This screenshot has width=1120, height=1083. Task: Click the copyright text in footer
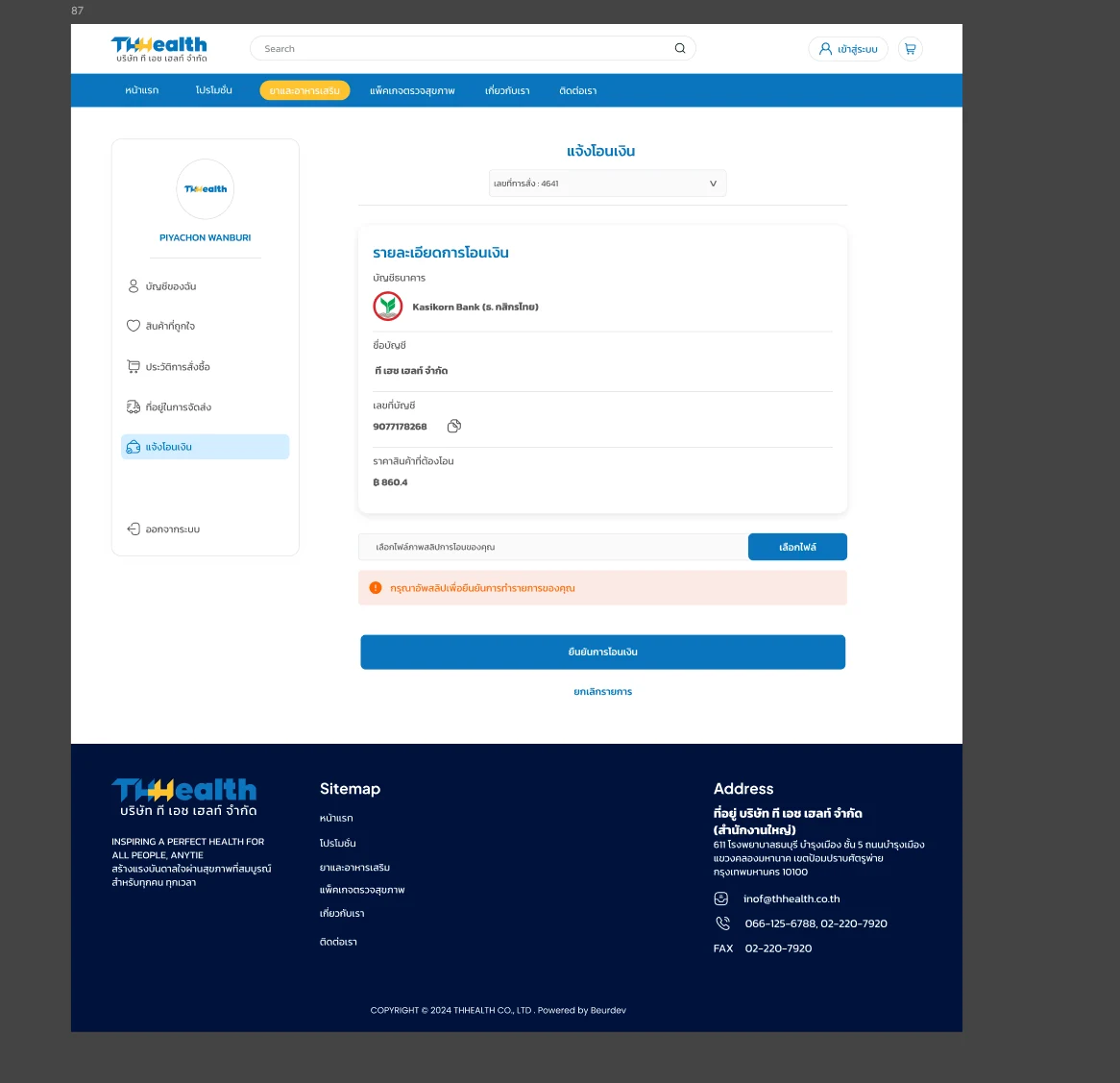pos(498,1010)
